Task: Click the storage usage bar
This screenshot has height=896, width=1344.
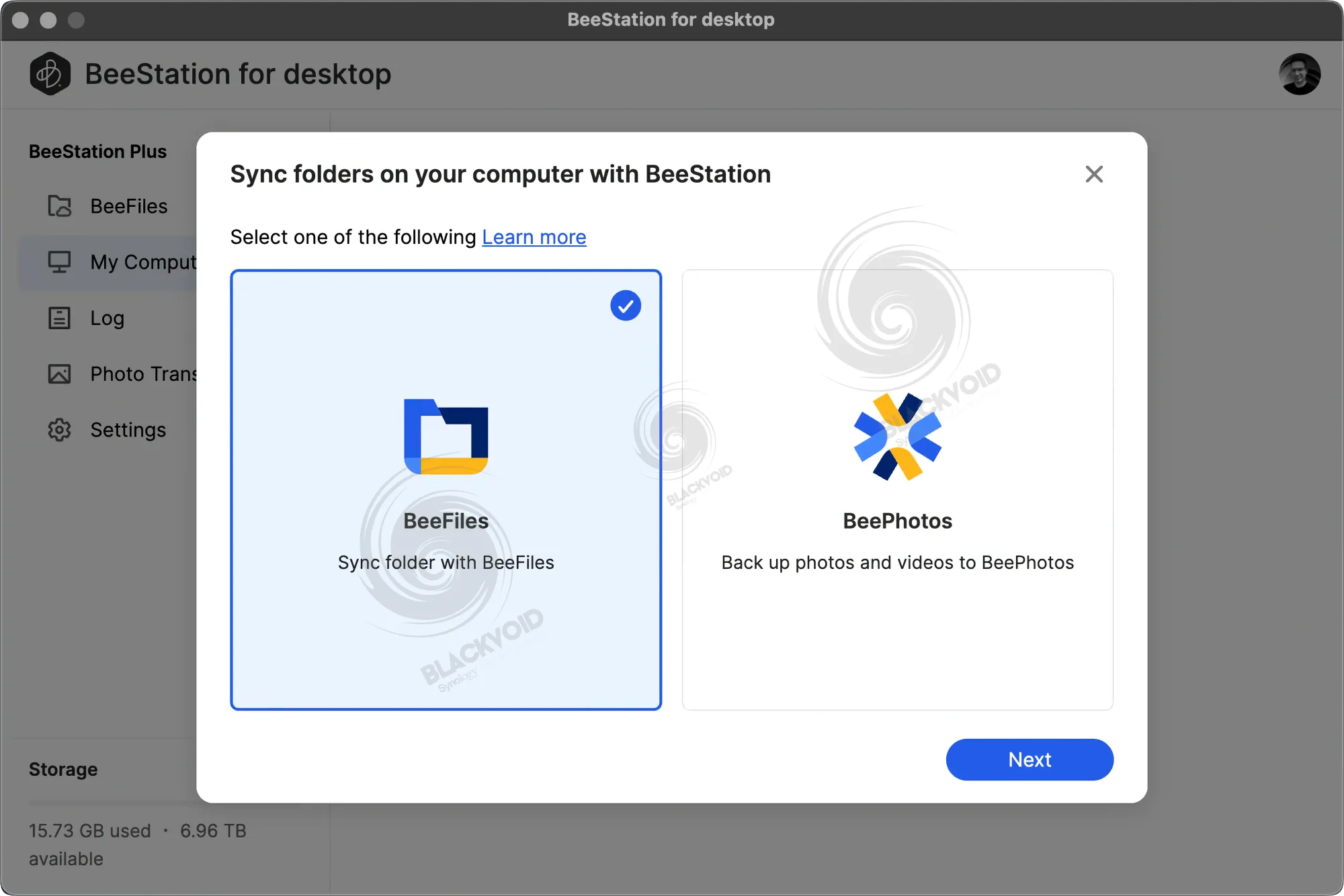Action: tap(112, 803)
